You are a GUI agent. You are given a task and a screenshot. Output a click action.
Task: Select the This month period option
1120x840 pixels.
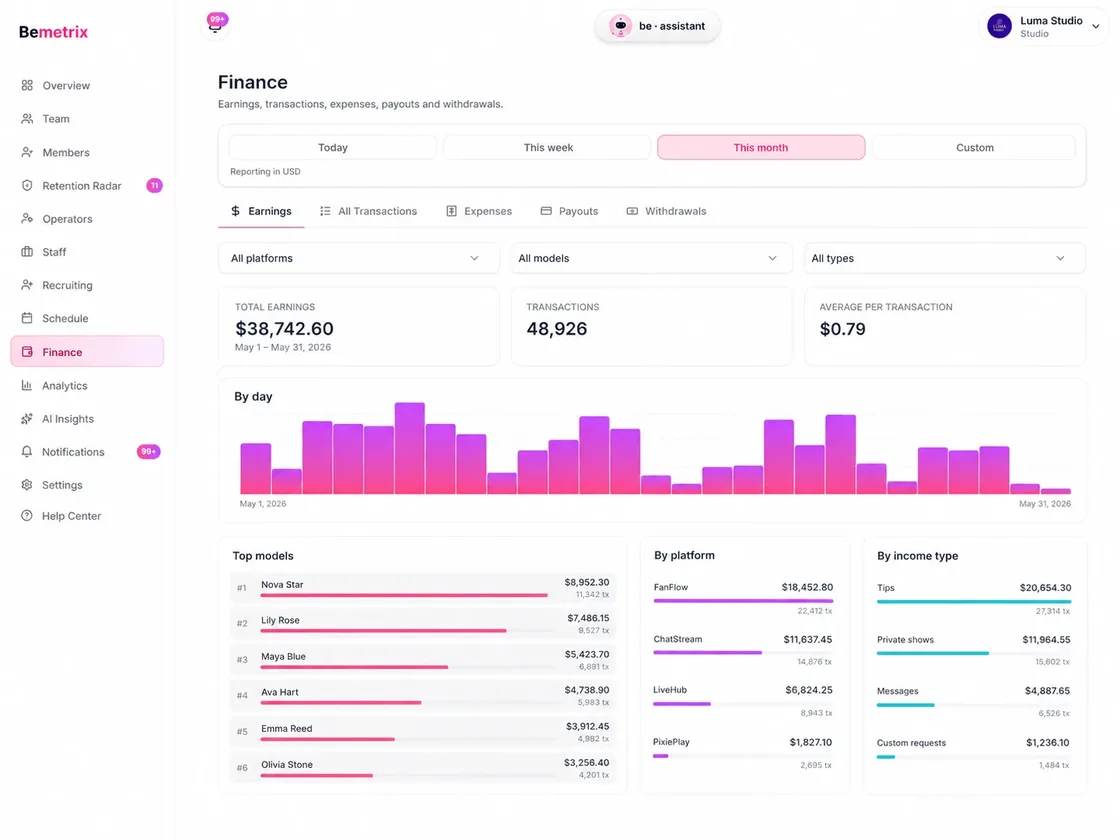pyautogui.click(x=761, y=148)
